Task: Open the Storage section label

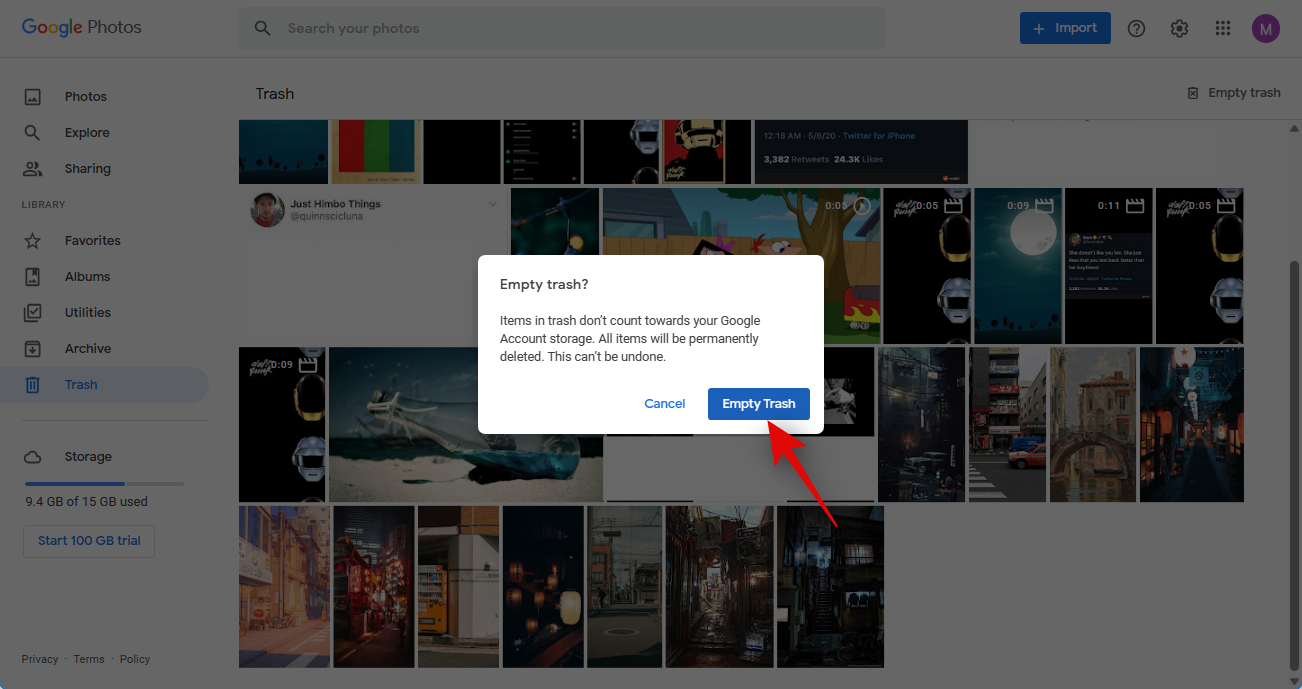Action: coord(88,457)
